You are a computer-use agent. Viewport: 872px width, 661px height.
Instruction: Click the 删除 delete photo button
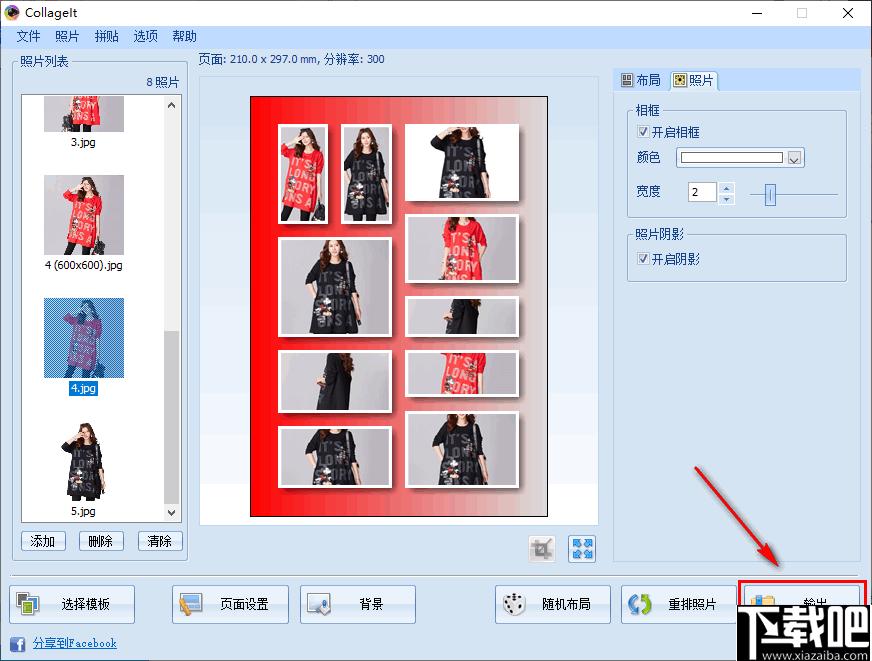tap(101, 541)
